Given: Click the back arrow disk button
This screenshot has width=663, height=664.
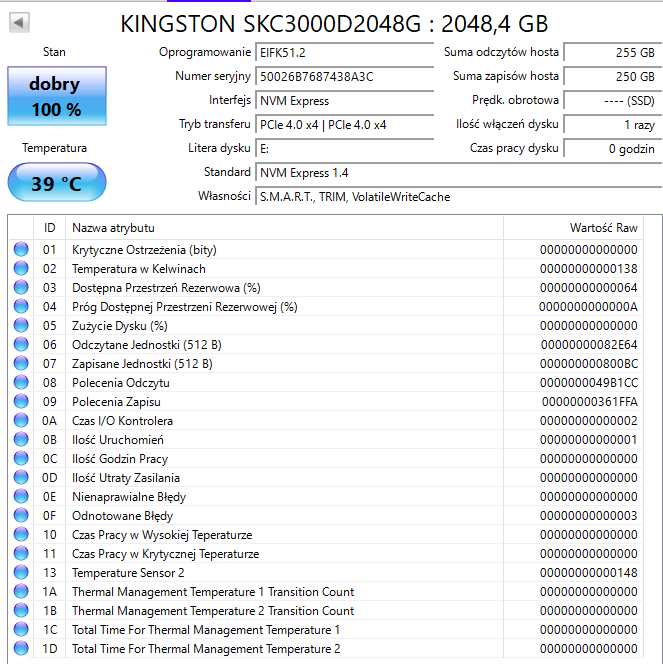Looking at the screenshot, I should click(19, 22).
